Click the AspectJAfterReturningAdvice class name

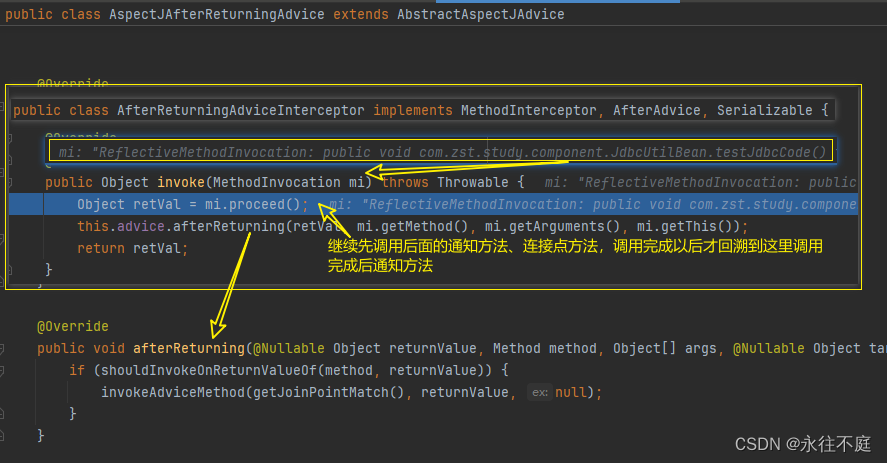(x=217, y=14)
